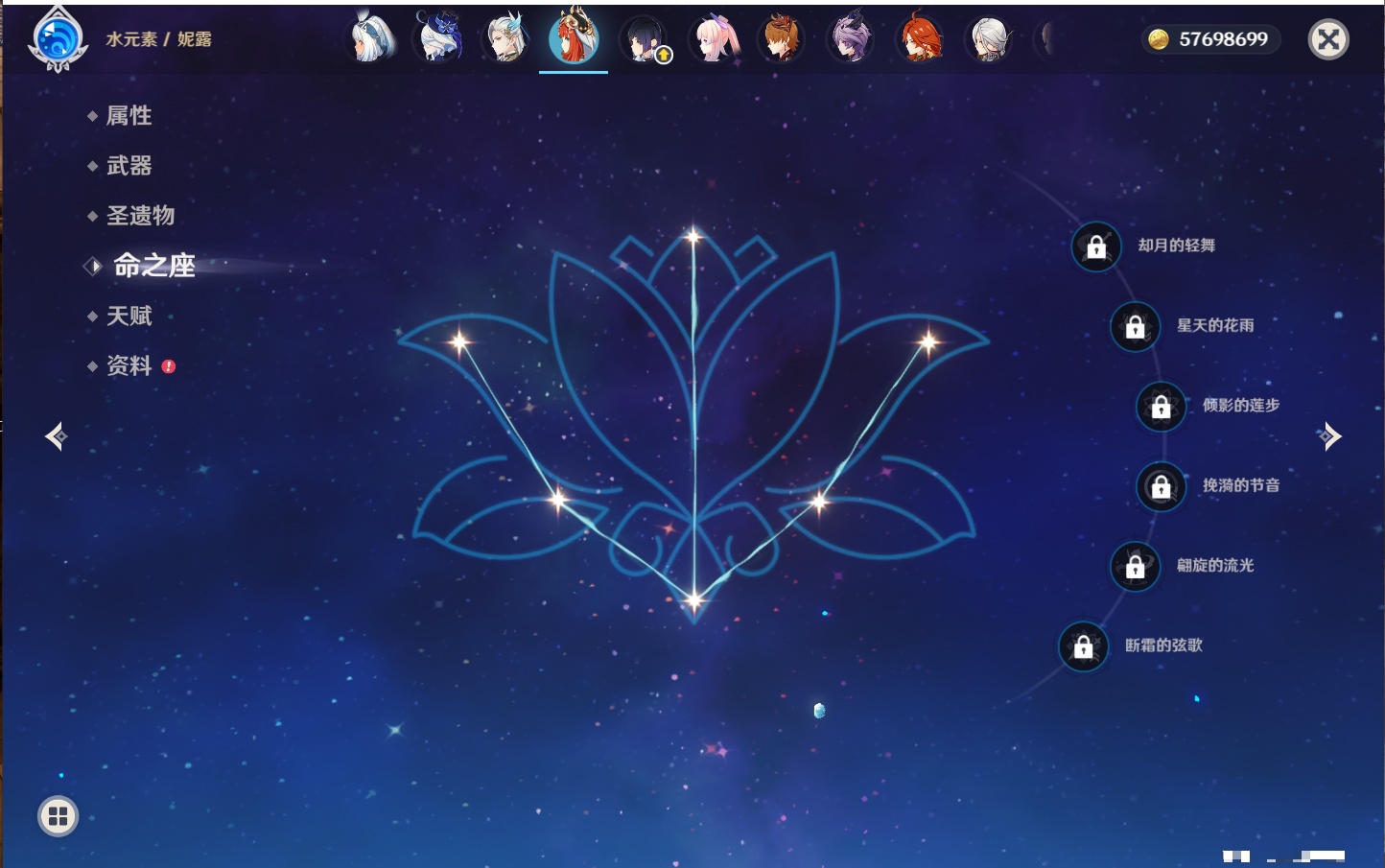This screenshot has width=1385, height=868.
Task: Click the lock icon for 翩旋的流光
Action: click(x=1135, y=566)
